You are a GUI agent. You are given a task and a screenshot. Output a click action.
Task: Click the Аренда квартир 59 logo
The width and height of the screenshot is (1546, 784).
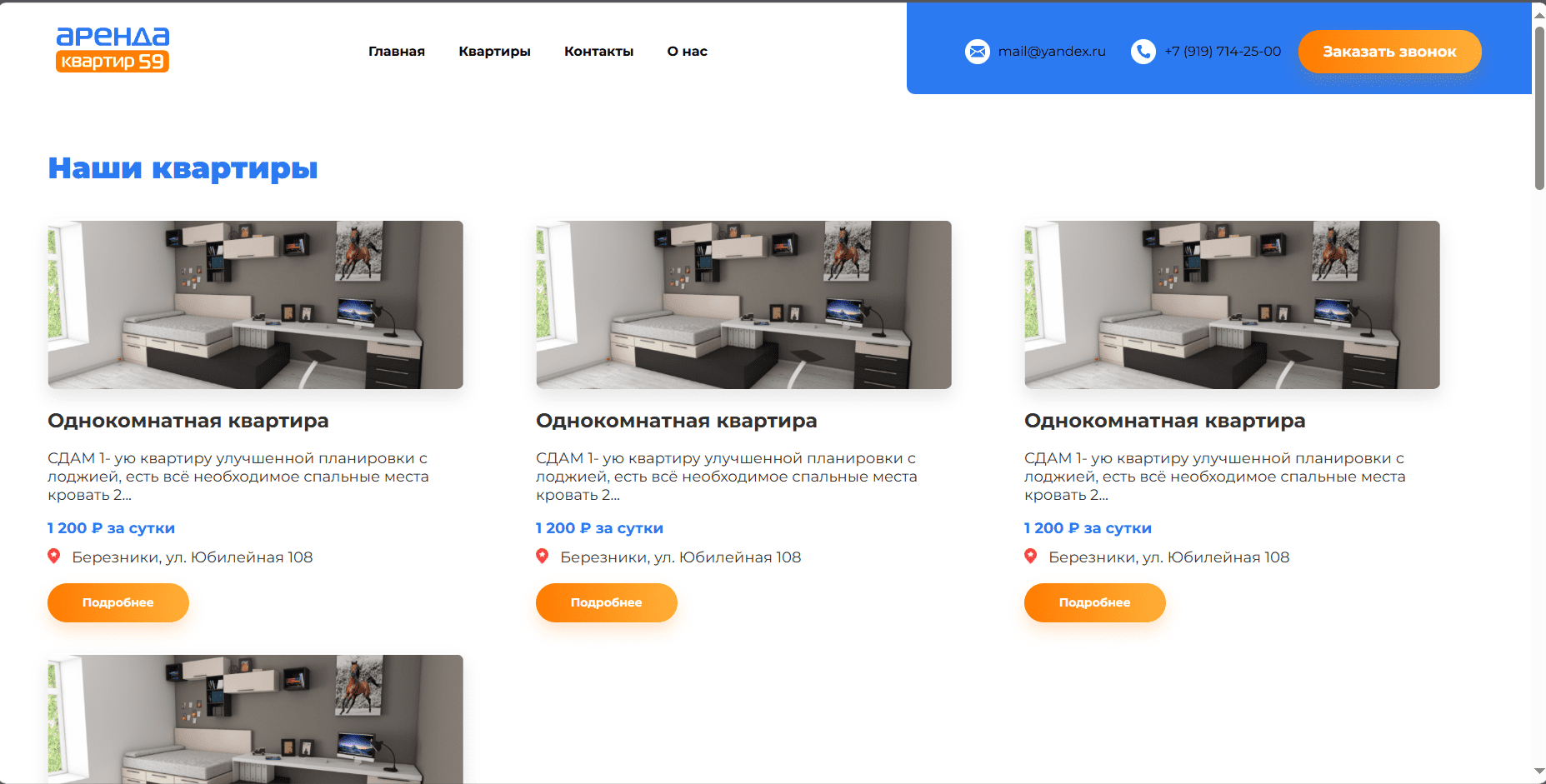[x=113, y=49]
